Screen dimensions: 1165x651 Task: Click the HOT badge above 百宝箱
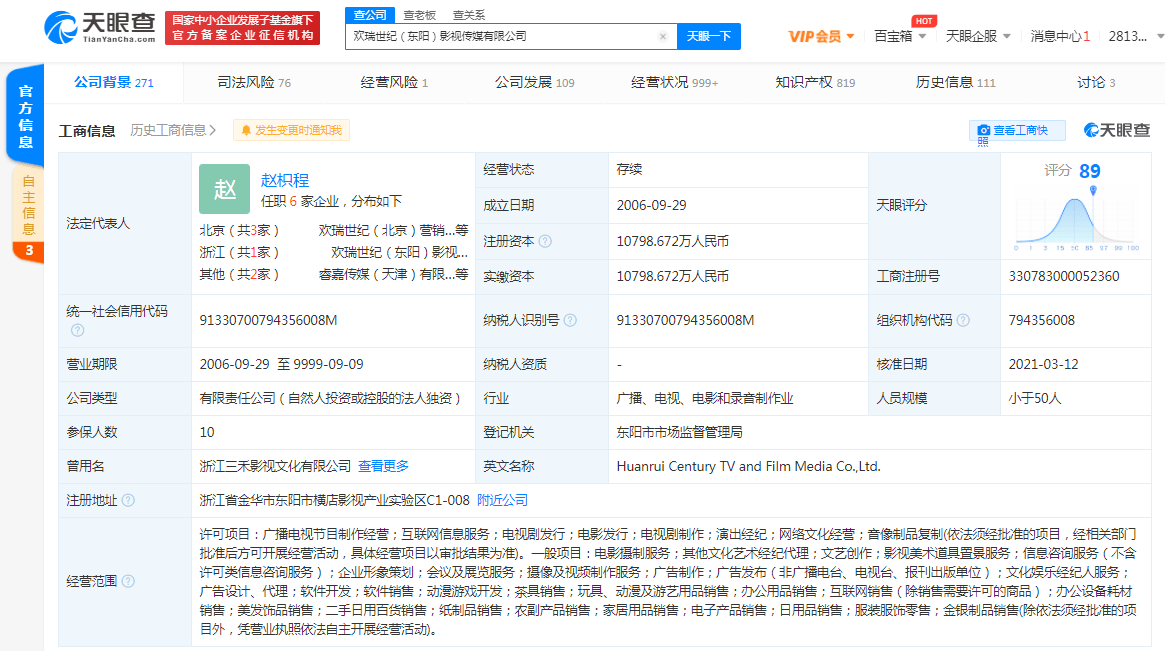924,21
